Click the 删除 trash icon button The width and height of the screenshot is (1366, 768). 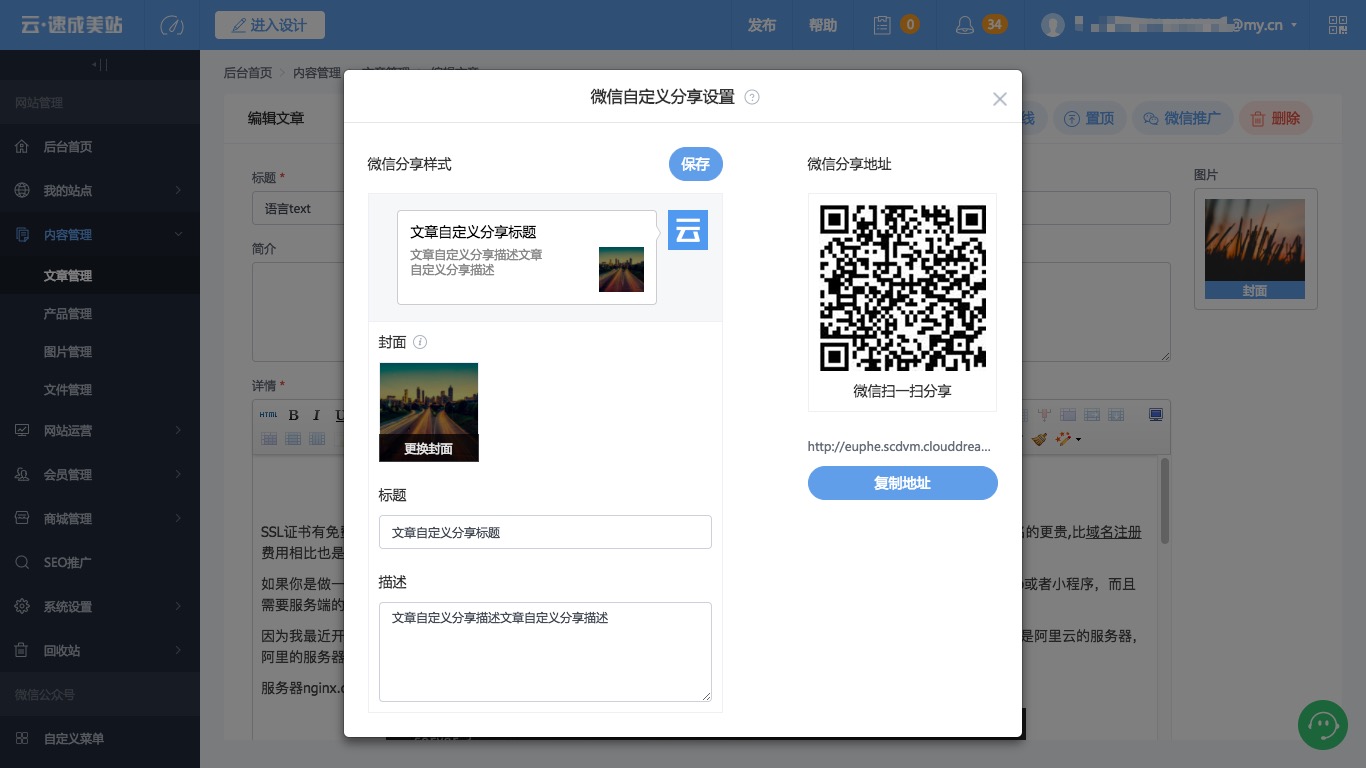point(1275,118)
